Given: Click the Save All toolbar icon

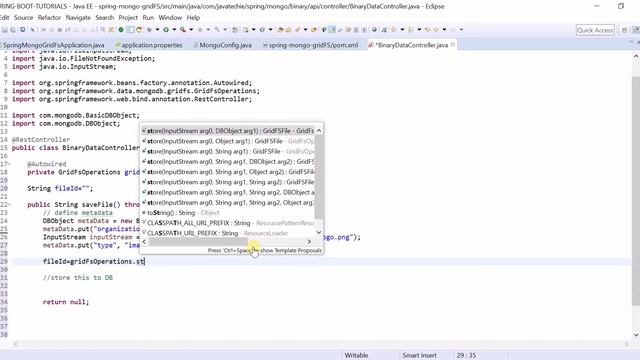Looking at the screenshot, I should click(x=13, y=30).
